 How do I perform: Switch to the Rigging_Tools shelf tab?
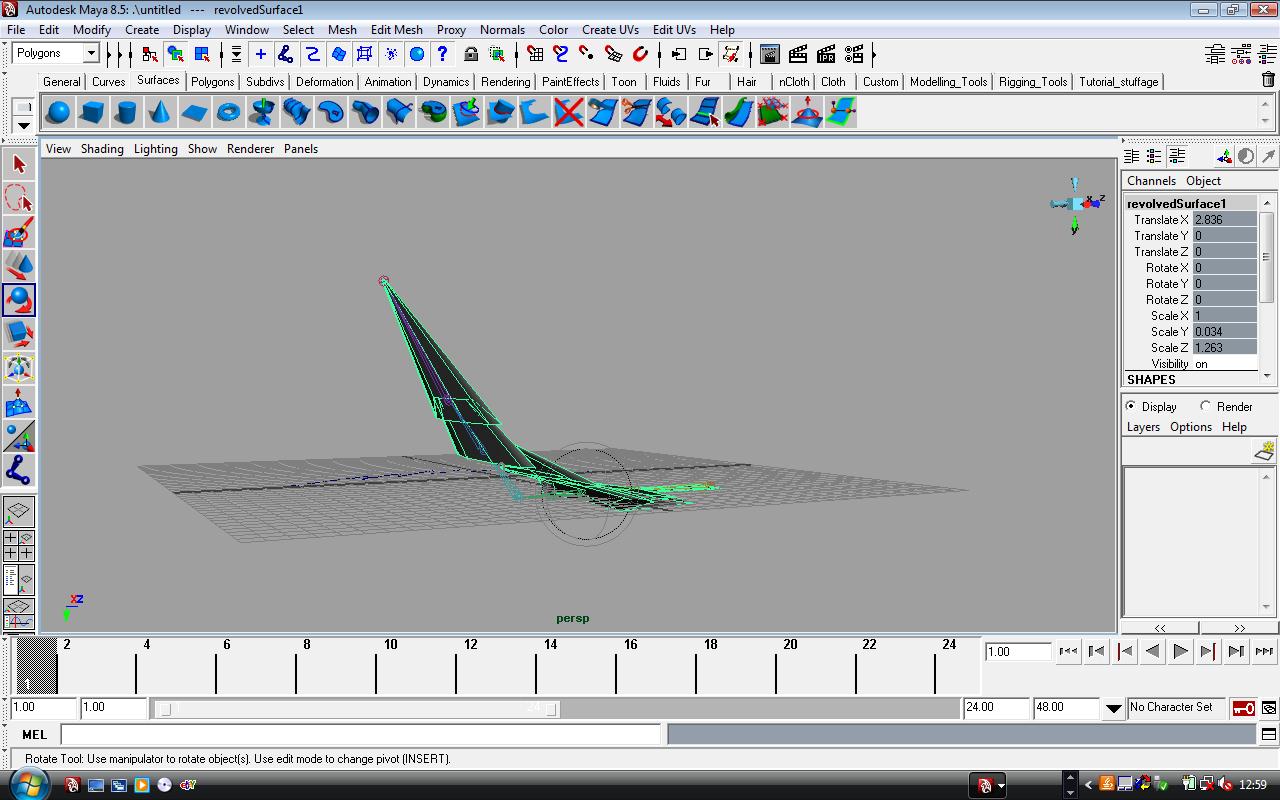click(1033, 82)
